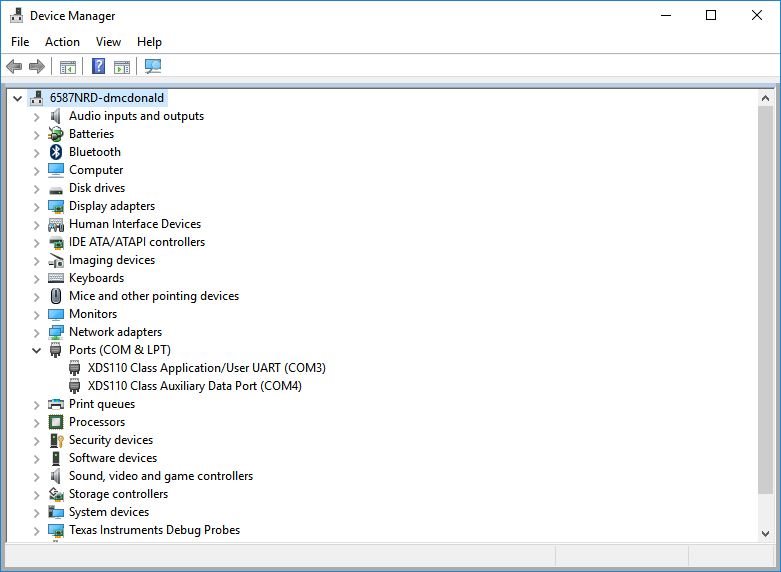Click the Monitors category icon
Image resolution: width=781 pixels, height=572 pixels.
(56, 314)
